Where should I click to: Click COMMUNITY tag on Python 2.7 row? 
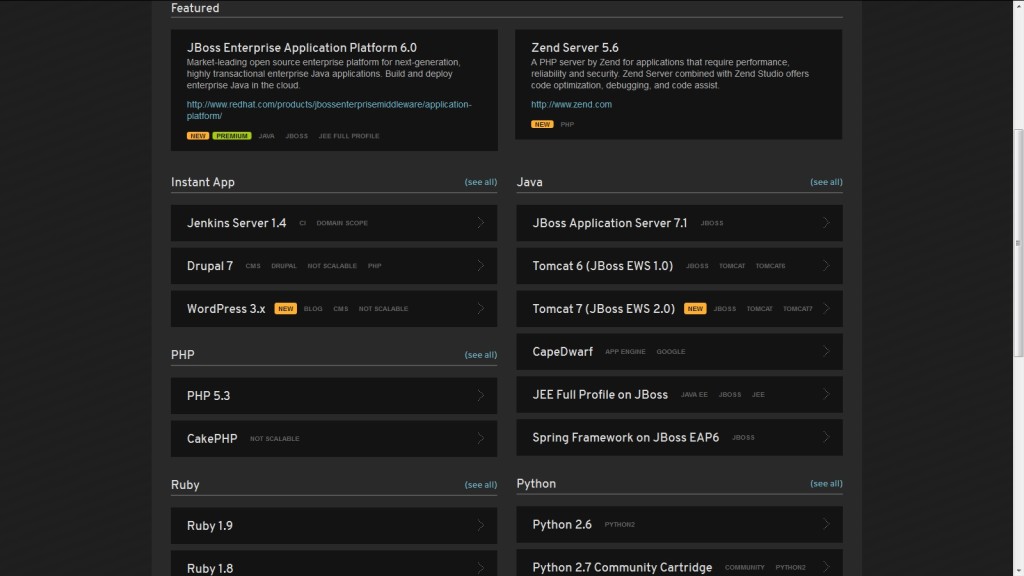pyautogui.click(x=744, y=568)
